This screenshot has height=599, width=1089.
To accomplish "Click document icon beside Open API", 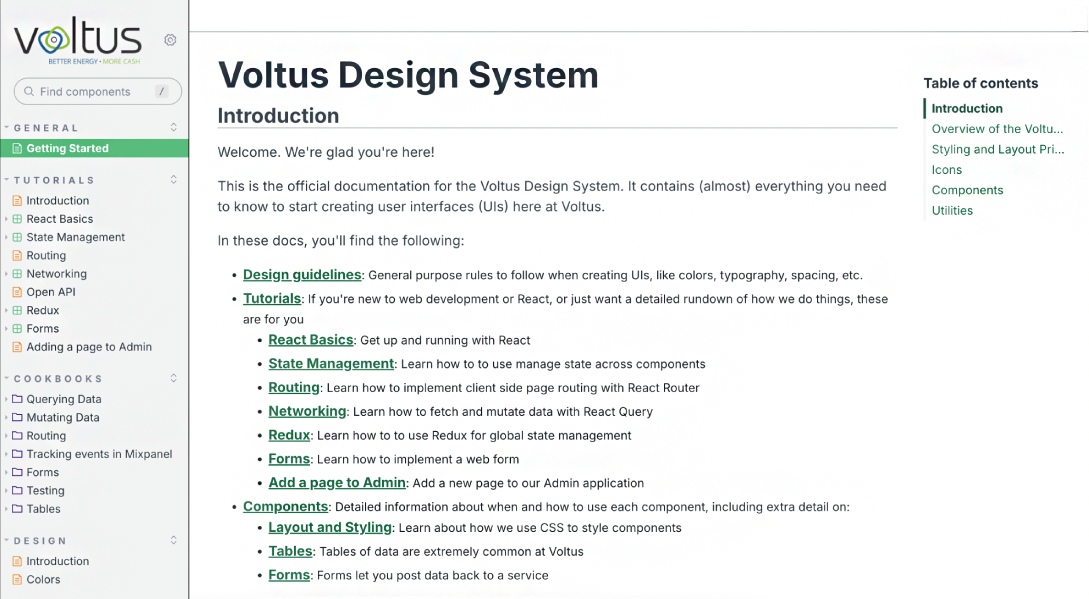I will pos(17,292).
